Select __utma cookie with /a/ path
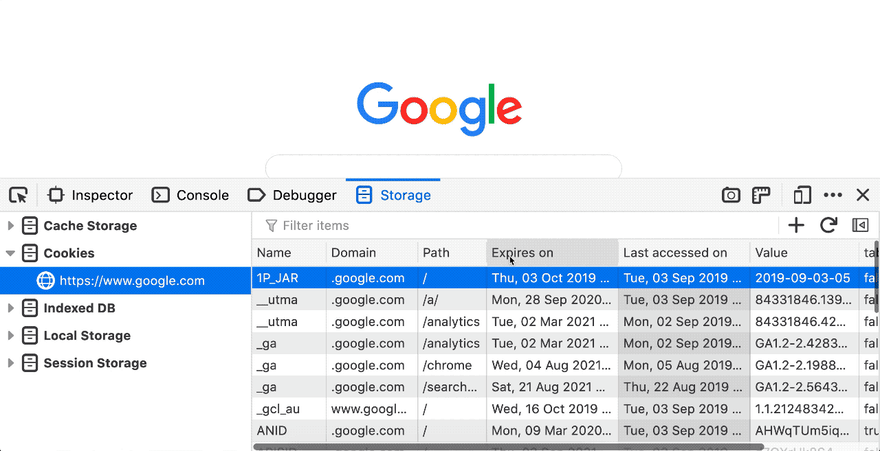 point(563,300)
